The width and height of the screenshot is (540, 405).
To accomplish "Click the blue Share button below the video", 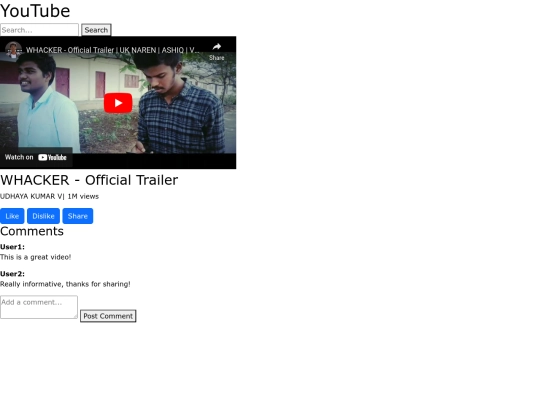I will pyautogui.click(x=77, y=216).
